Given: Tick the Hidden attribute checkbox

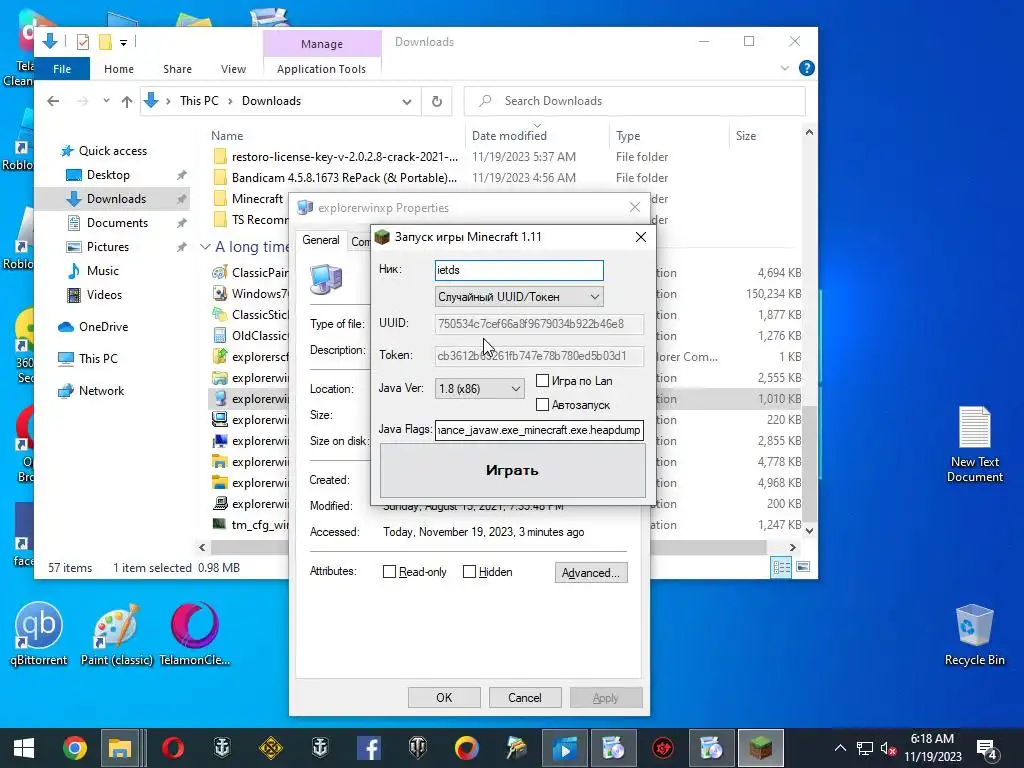Looking at the screenshot, I should pyautogui.click(x=469, y=571).
